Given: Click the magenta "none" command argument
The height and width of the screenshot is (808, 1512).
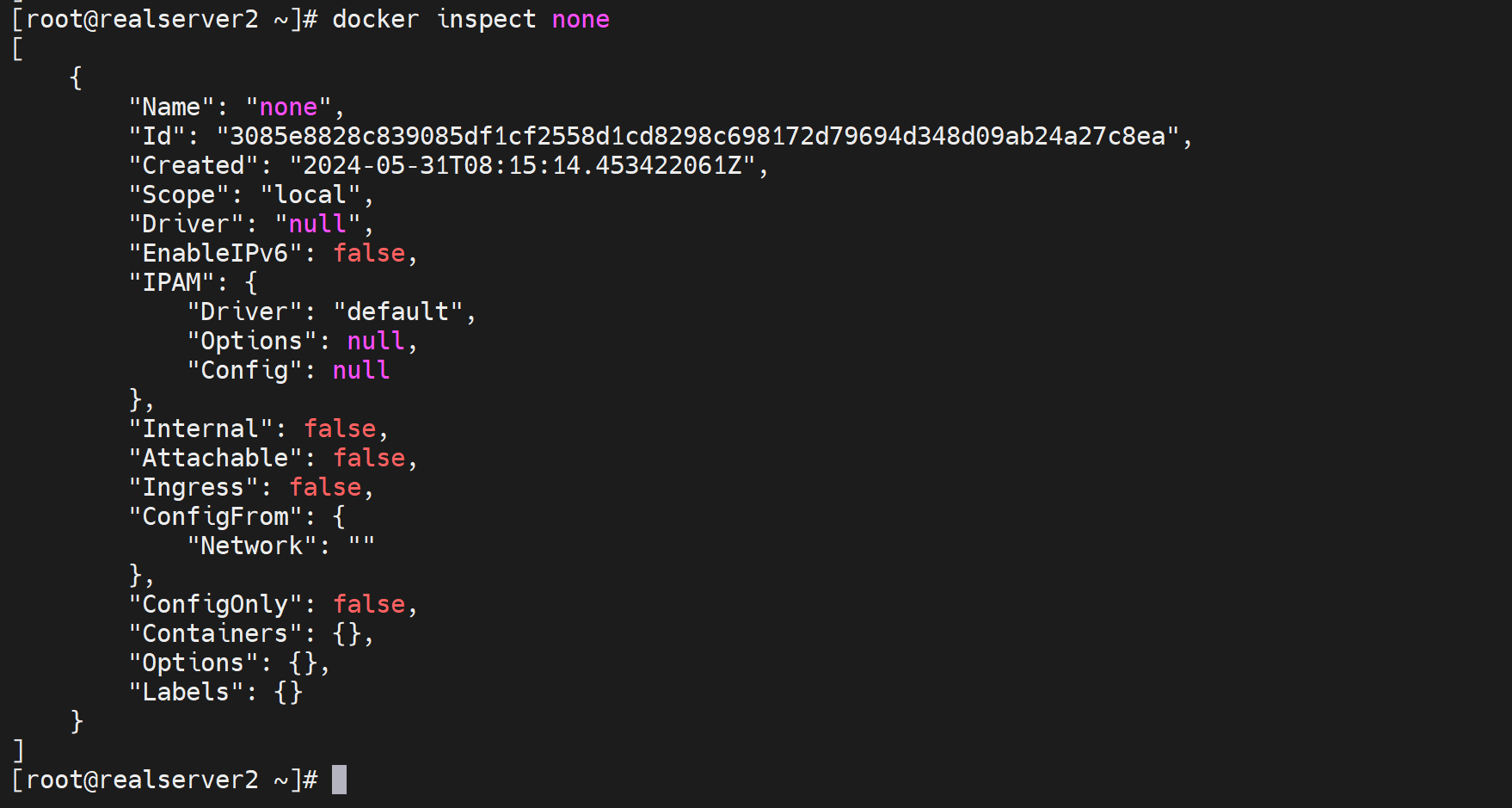Looking at the screenshot, I should pyautogui.click(x=581, y=19).
